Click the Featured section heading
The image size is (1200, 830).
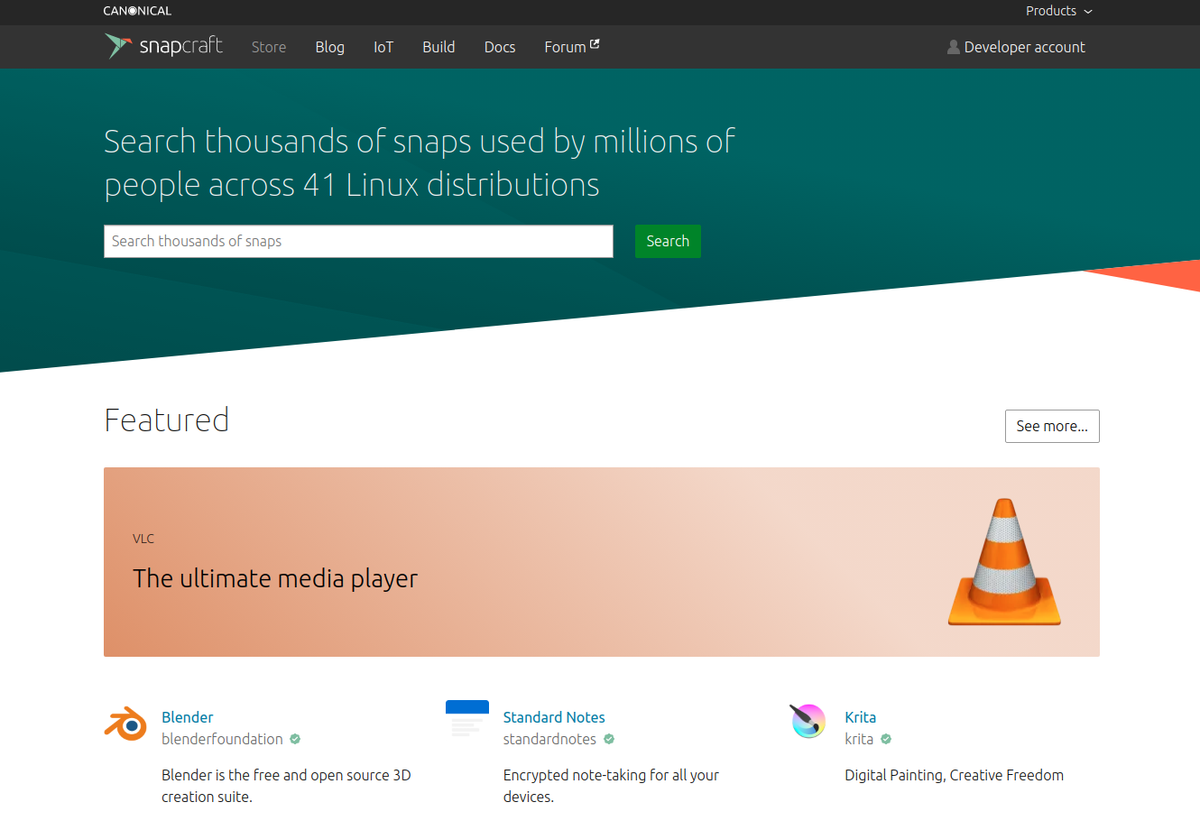coord(167,419)
